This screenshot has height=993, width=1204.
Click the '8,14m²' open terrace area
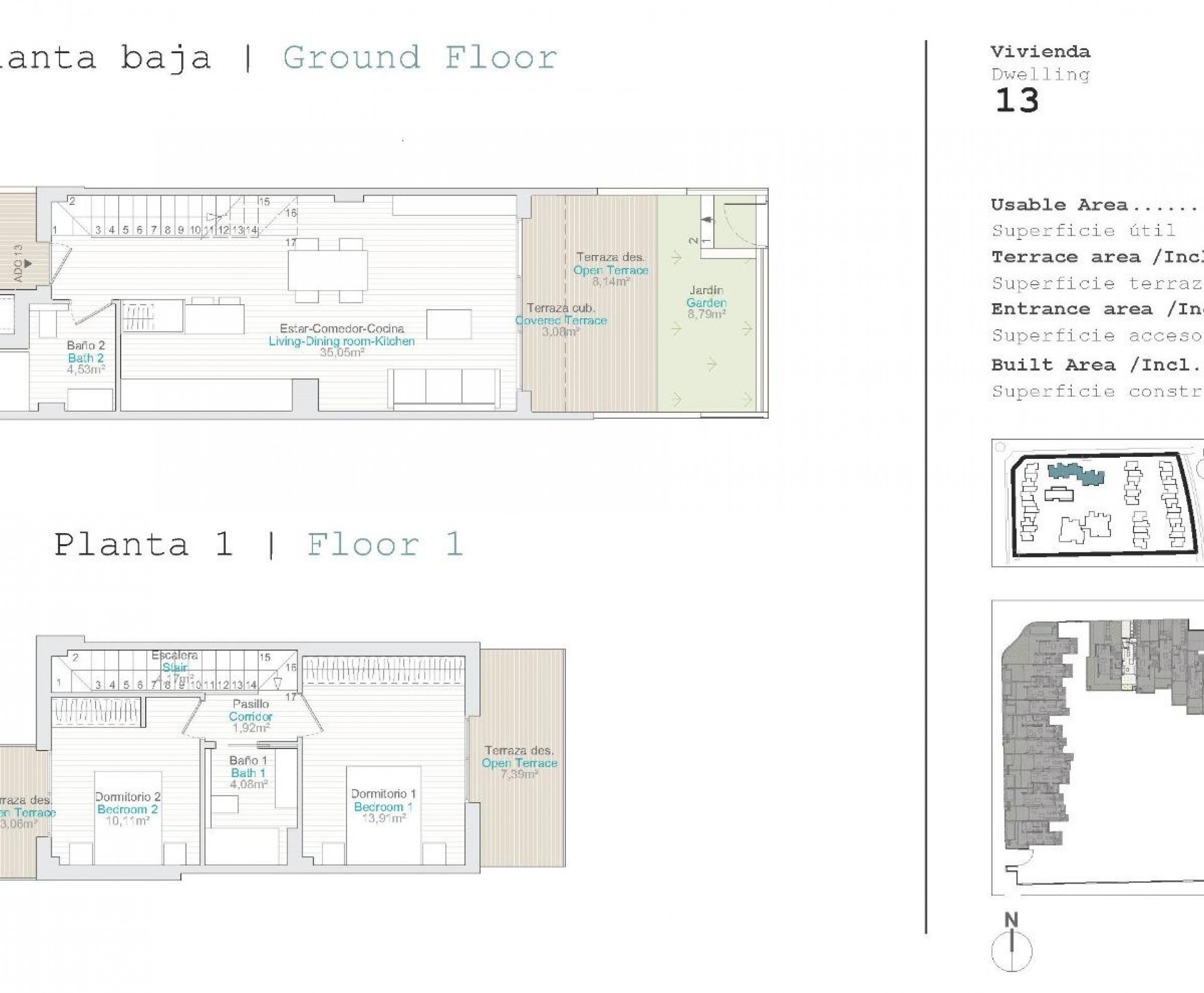point(611,281)
